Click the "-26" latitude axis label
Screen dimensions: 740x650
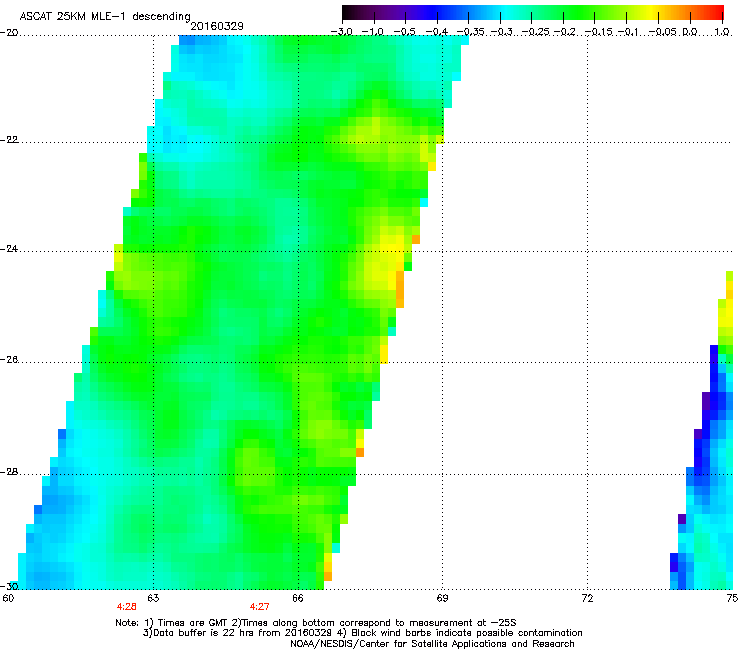pyautogui.click(x=9, y=360)
